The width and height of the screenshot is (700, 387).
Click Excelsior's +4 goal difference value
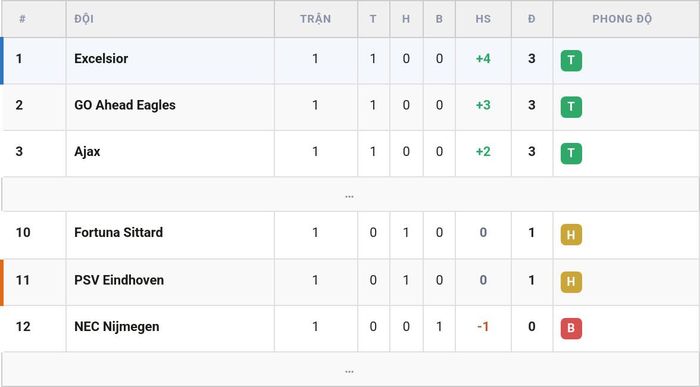(x=483, y=58)
